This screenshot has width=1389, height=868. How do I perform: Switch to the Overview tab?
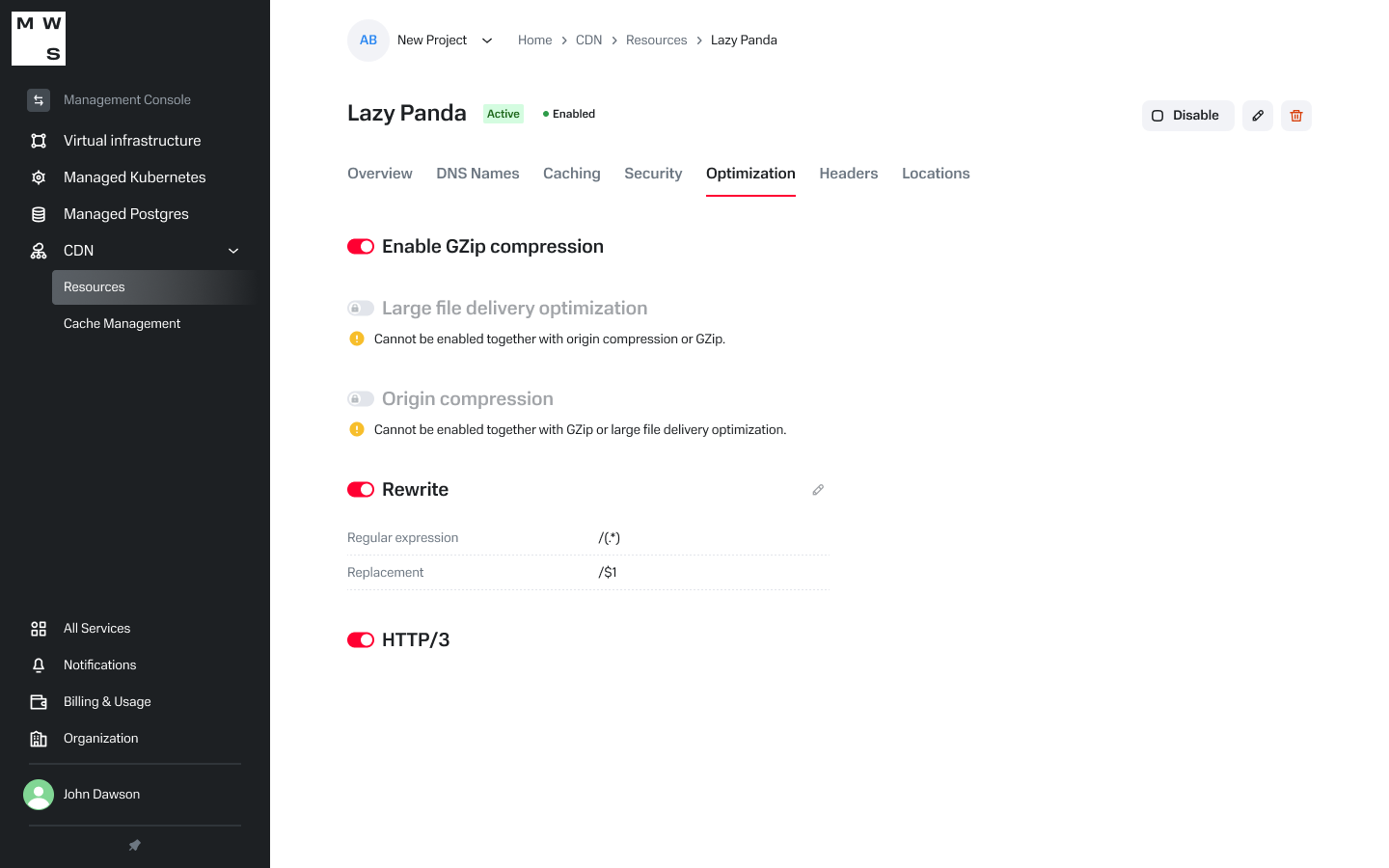coord(380,174)
